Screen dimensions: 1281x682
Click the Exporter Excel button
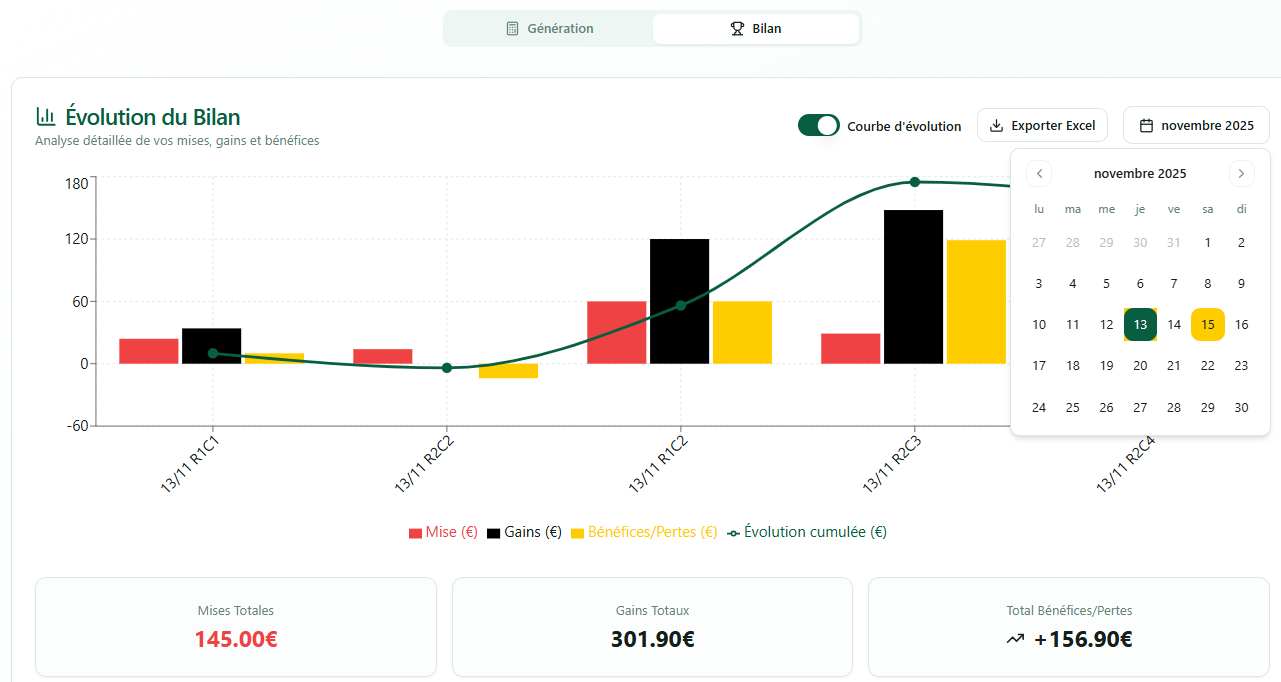[x=1042, y=126]
